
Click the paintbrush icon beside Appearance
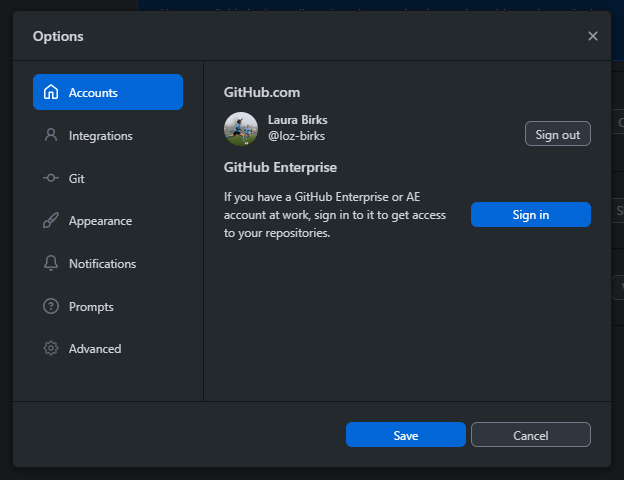pyautogui.click(x=51, y=221)
